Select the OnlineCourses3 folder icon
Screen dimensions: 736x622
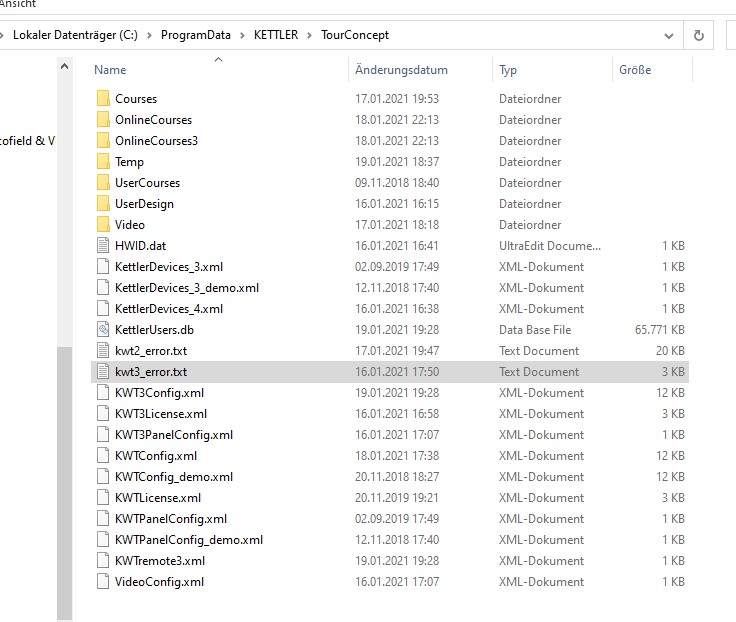(103, 141)
